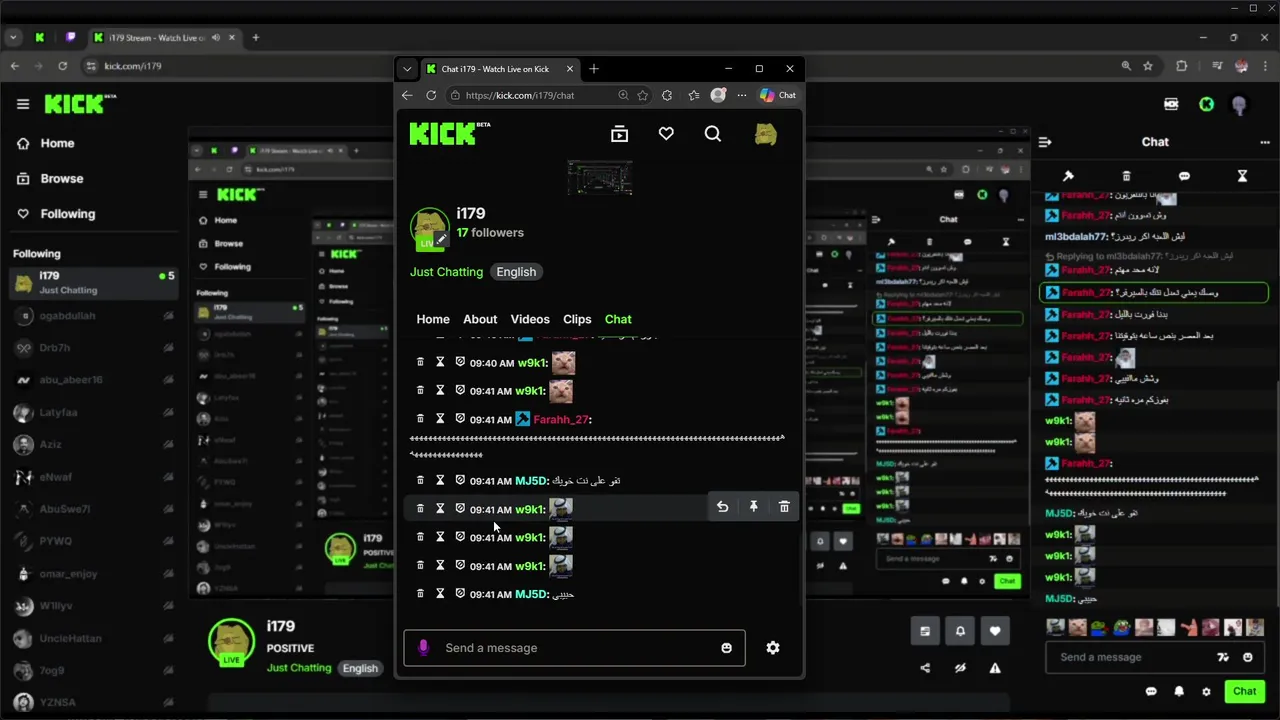The image size is (1280, 720).
Task: Toggle the heart follow button below the stream
Action: tap(995, 631)
